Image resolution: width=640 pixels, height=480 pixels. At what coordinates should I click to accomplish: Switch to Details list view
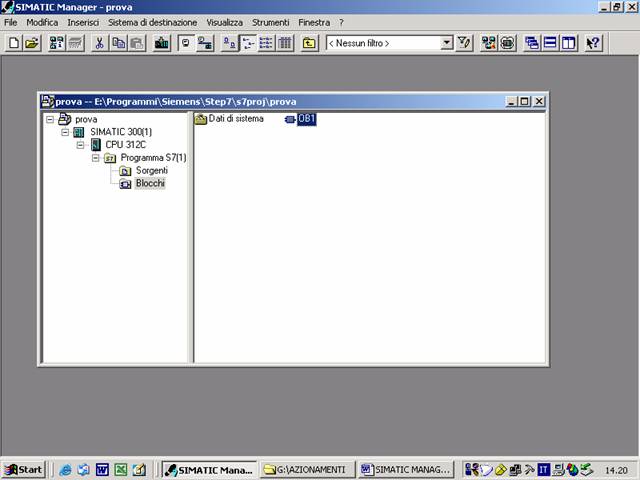[x=285, y=43]
